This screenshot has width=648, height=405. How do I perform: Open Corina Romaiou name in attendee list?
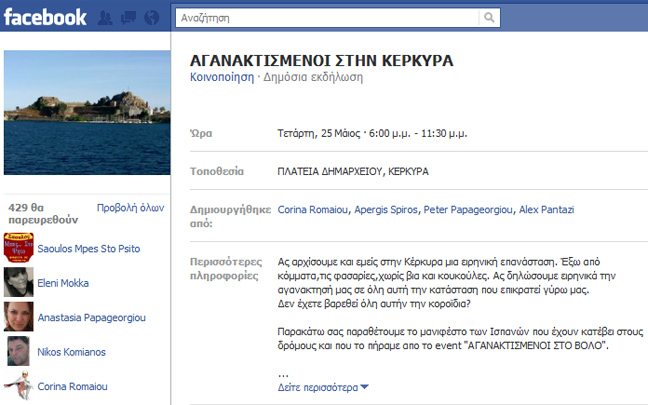click(71, 386)
